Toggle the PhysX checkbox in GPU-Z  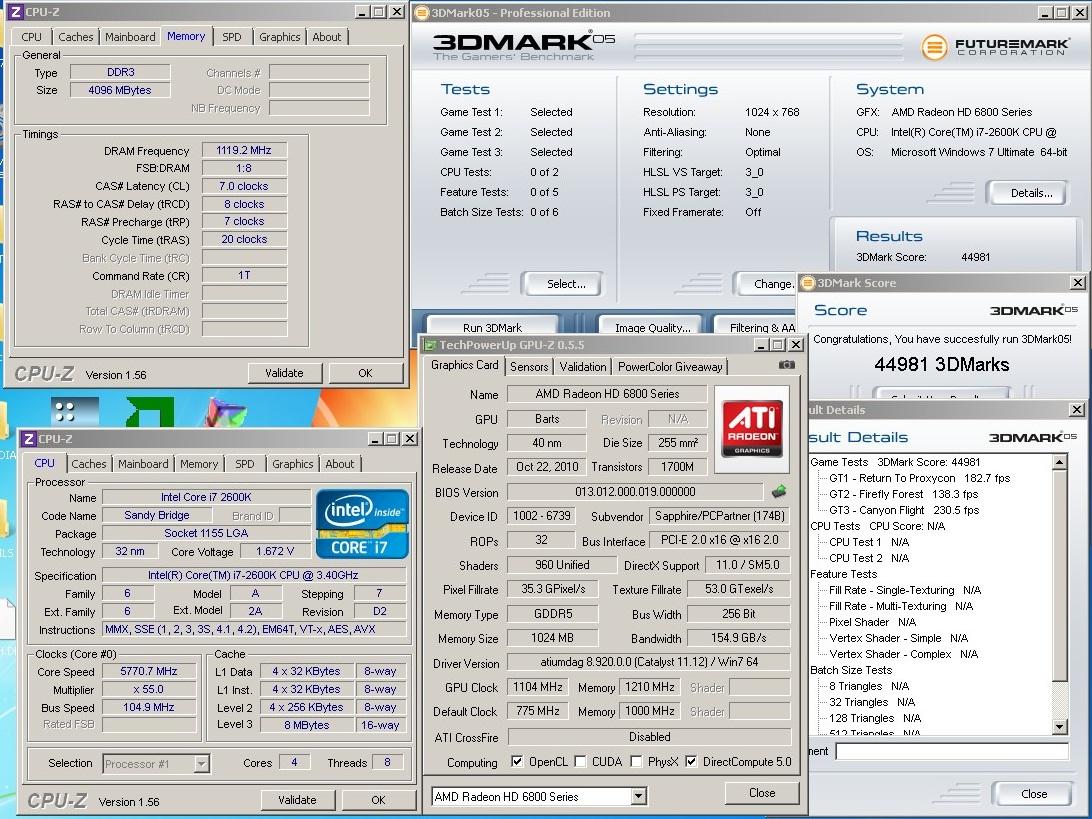(x=636, y=761)
